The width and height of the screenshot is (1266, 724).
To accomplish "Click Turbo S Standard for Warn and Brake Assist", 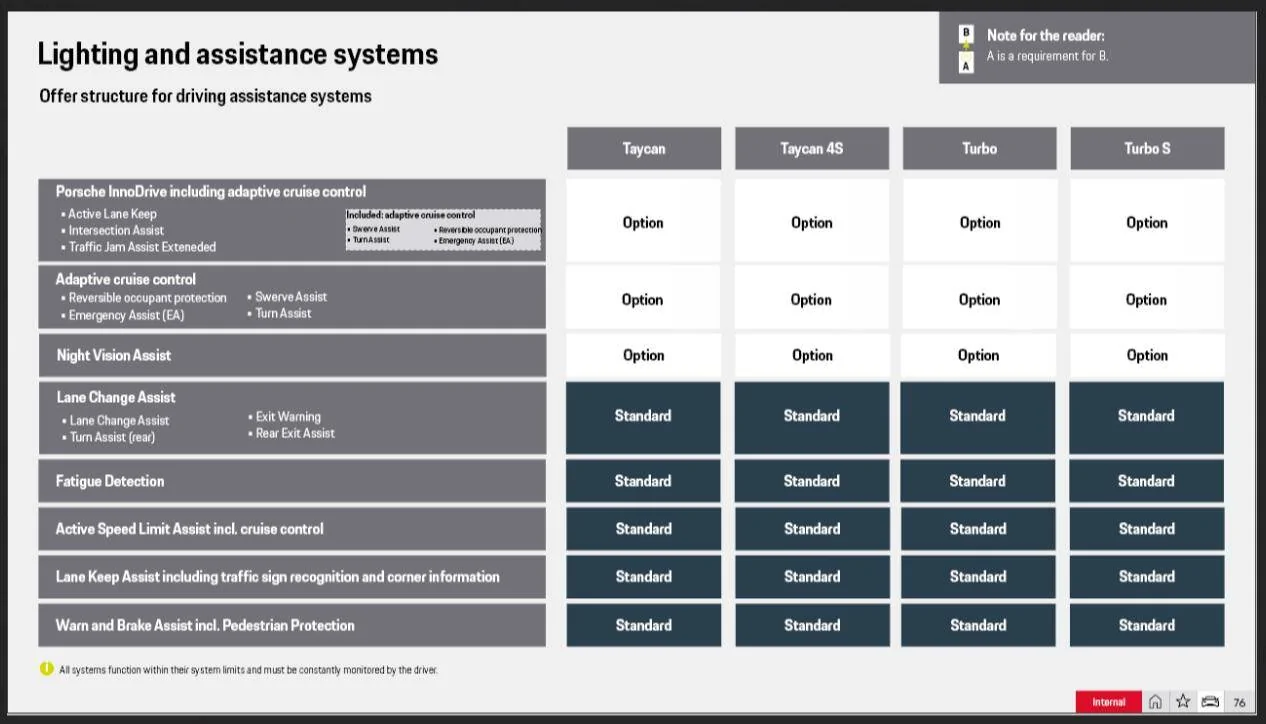I will pos(1147,625).
